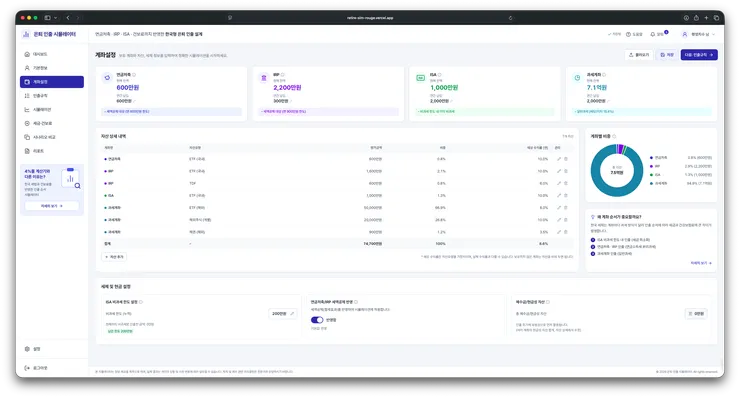740x398 pixels.
Task: Click the bank icon on IRP card
Action: click(x=264, y=78)
